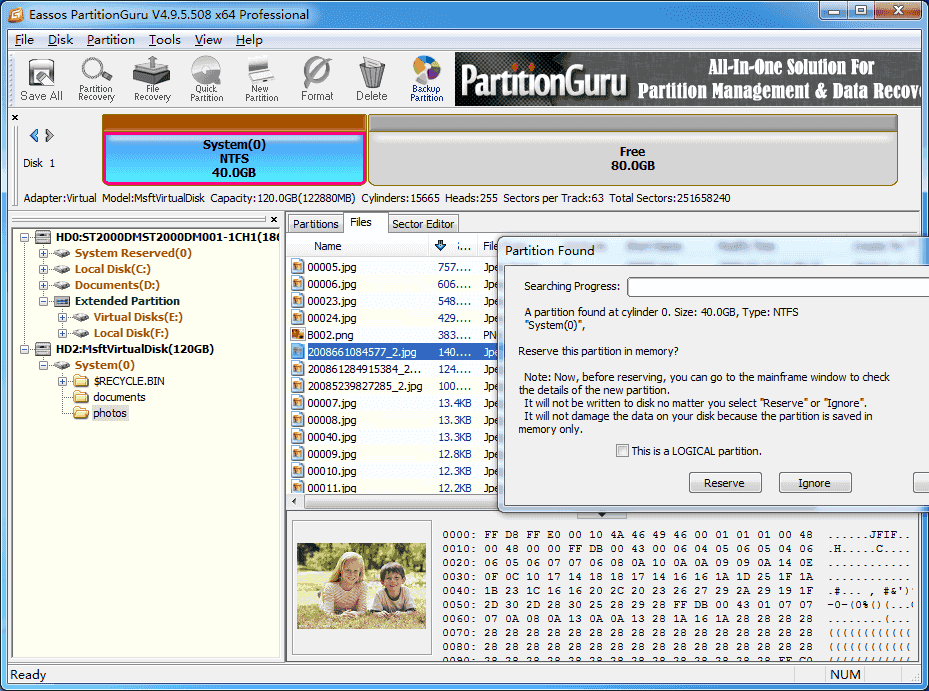
Task: Click the photos folder icon
Action: [x=81, y=412]
